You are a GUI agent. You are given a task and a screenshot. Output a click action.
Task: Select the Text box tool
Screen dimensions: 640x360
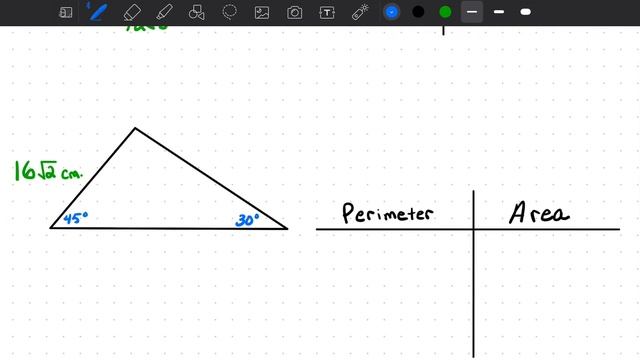pos(327,13)
